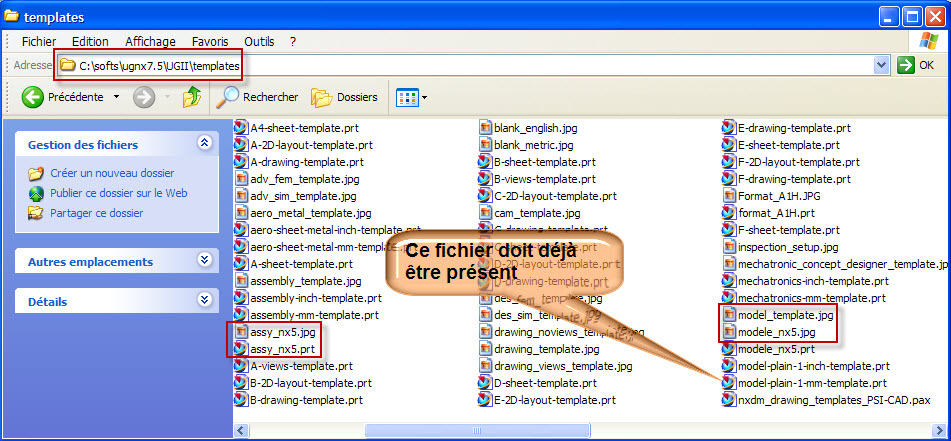
Task: Toggle the Dossiers folder pane
Action: click(x=344, y=97)
